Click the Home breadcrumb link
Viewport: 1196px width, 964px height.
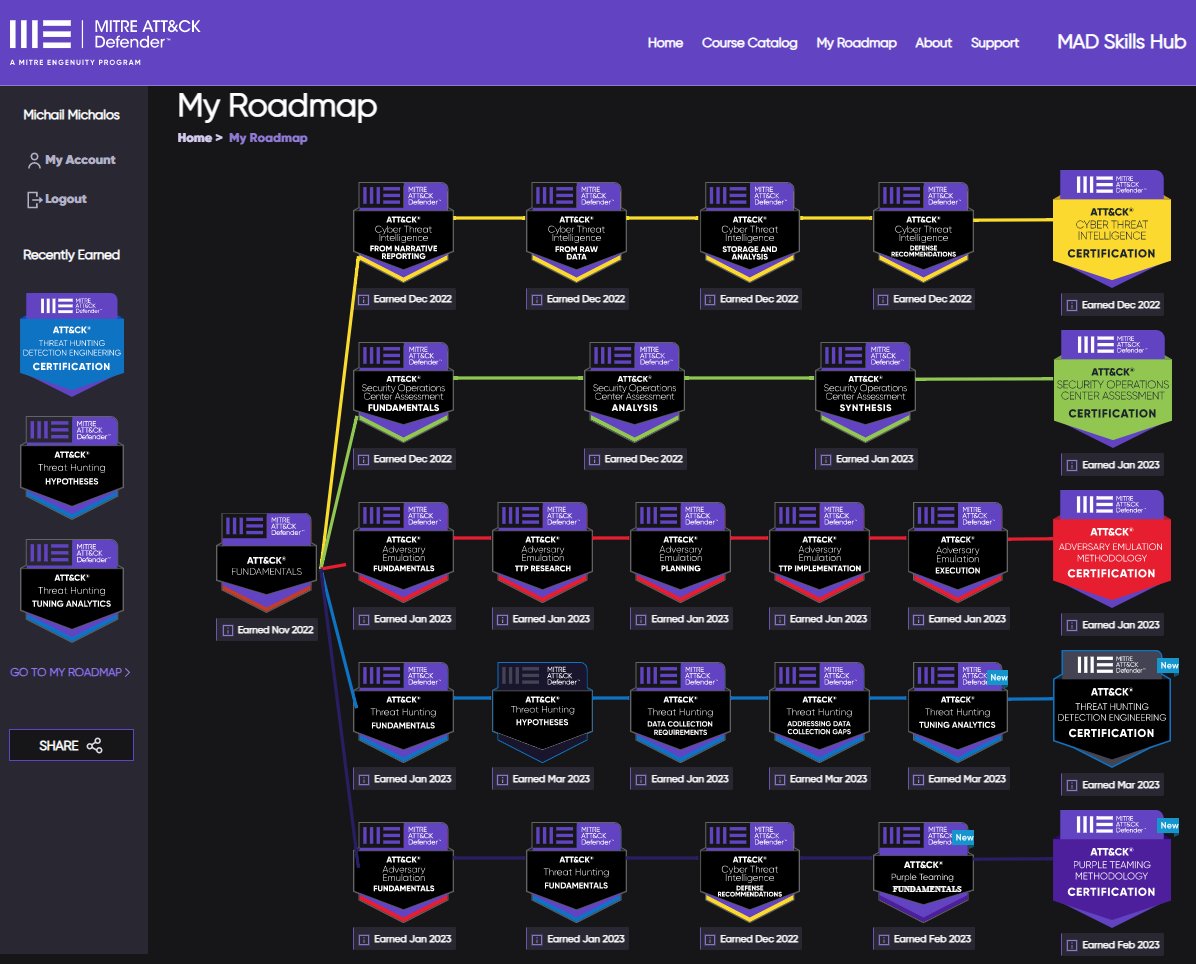(195, 138)
